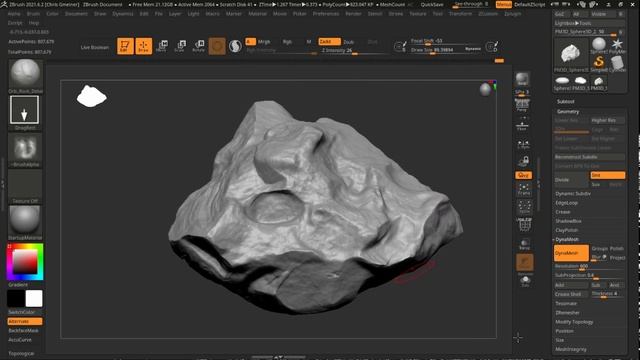
Task: Activate the Edit mode button
Action: tap(125, 46)
